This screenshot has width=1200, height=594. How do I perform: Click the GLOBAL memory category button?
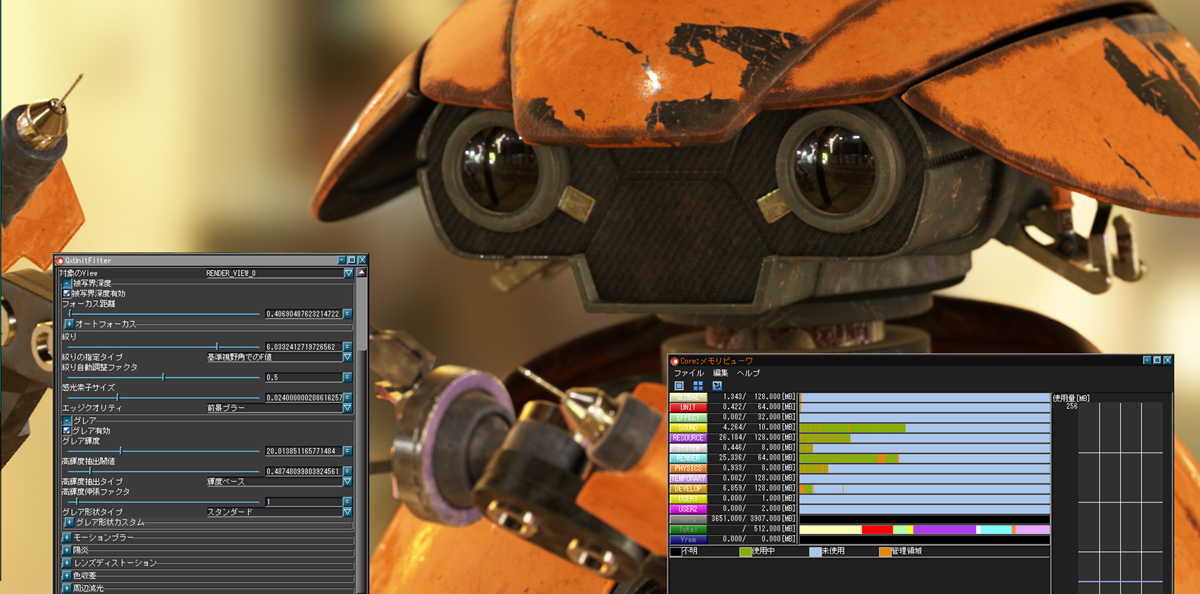pyautogui.click(x=688, y=397)
